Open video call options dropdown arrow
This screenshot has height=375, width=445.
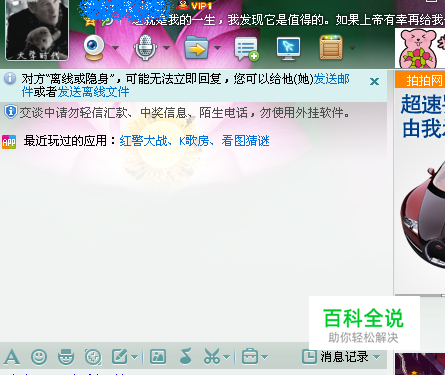(115, 48)
